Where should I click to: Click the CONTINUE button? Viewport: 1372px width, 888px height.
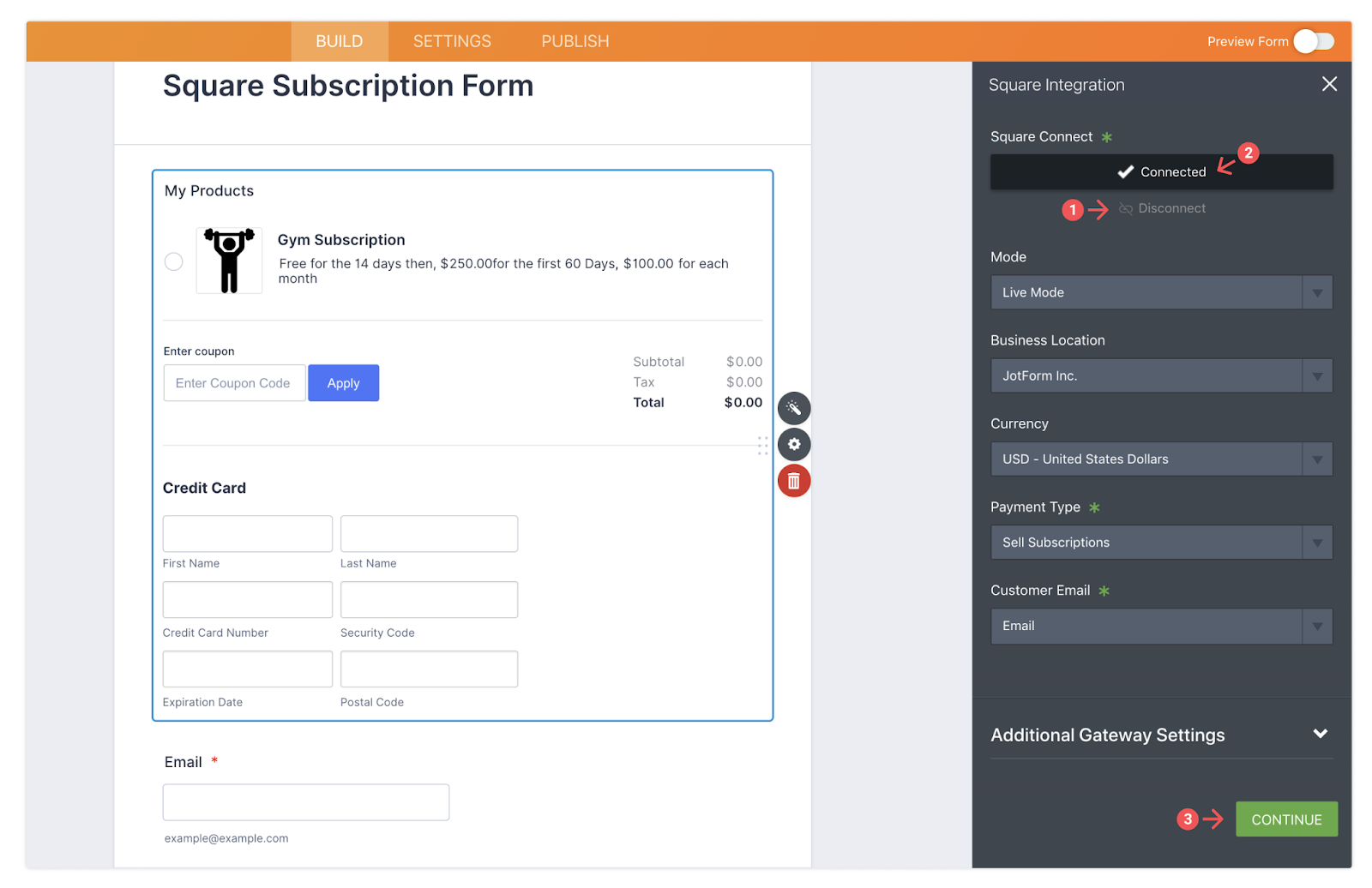pyautogui.click(x=1285, y=819)
